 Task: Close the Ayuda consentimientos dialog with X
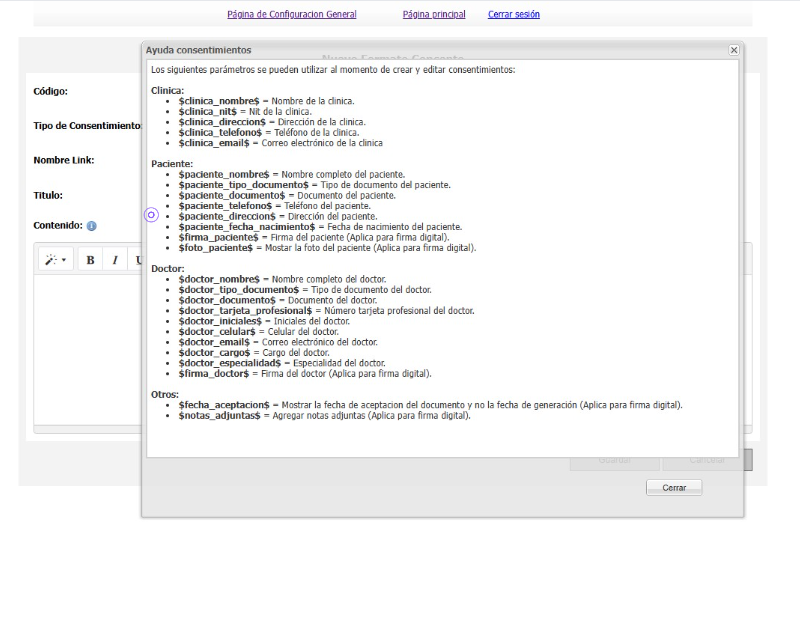[734, 50]
